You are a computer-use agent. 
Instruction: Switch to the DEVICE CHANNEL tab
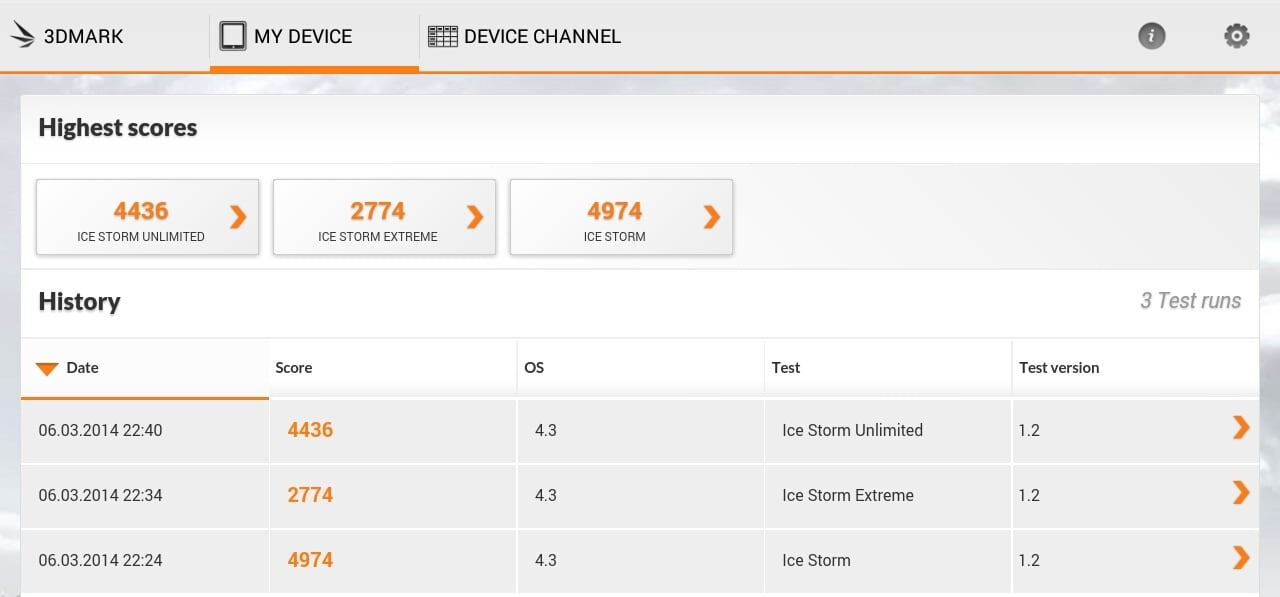(x=524, y=36)
